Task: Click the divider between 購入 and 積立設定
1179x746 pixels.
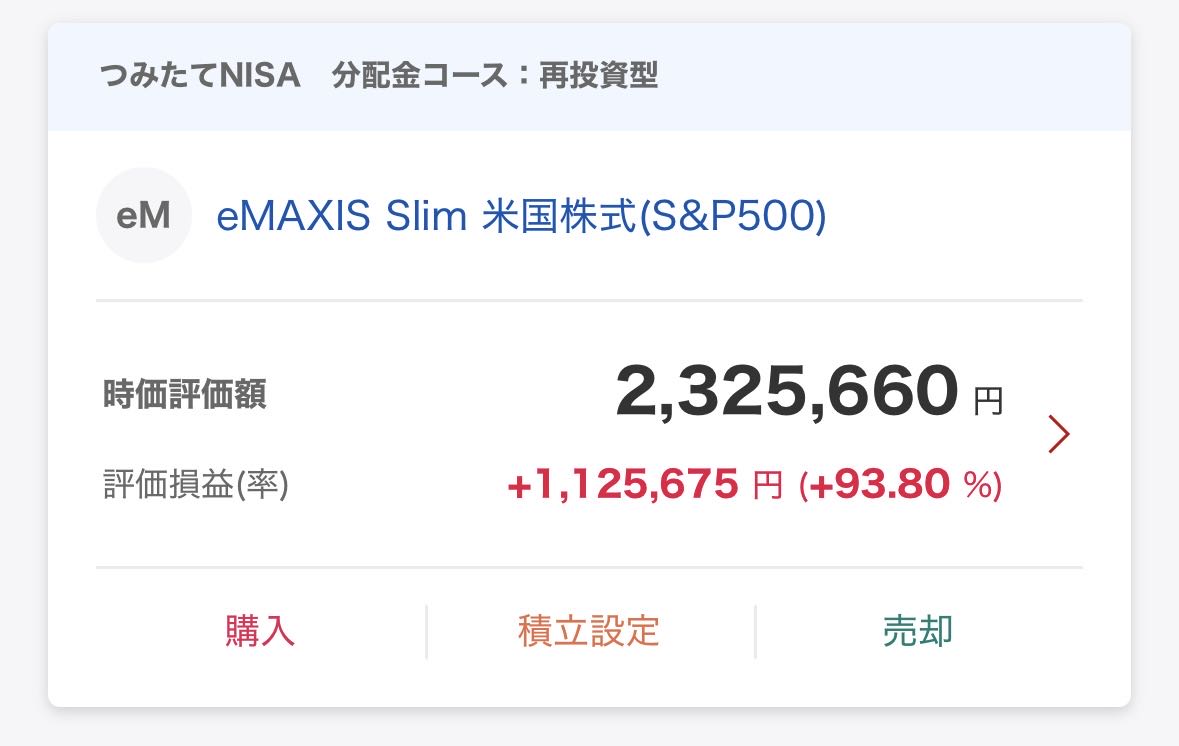Action: pos(427,631)
